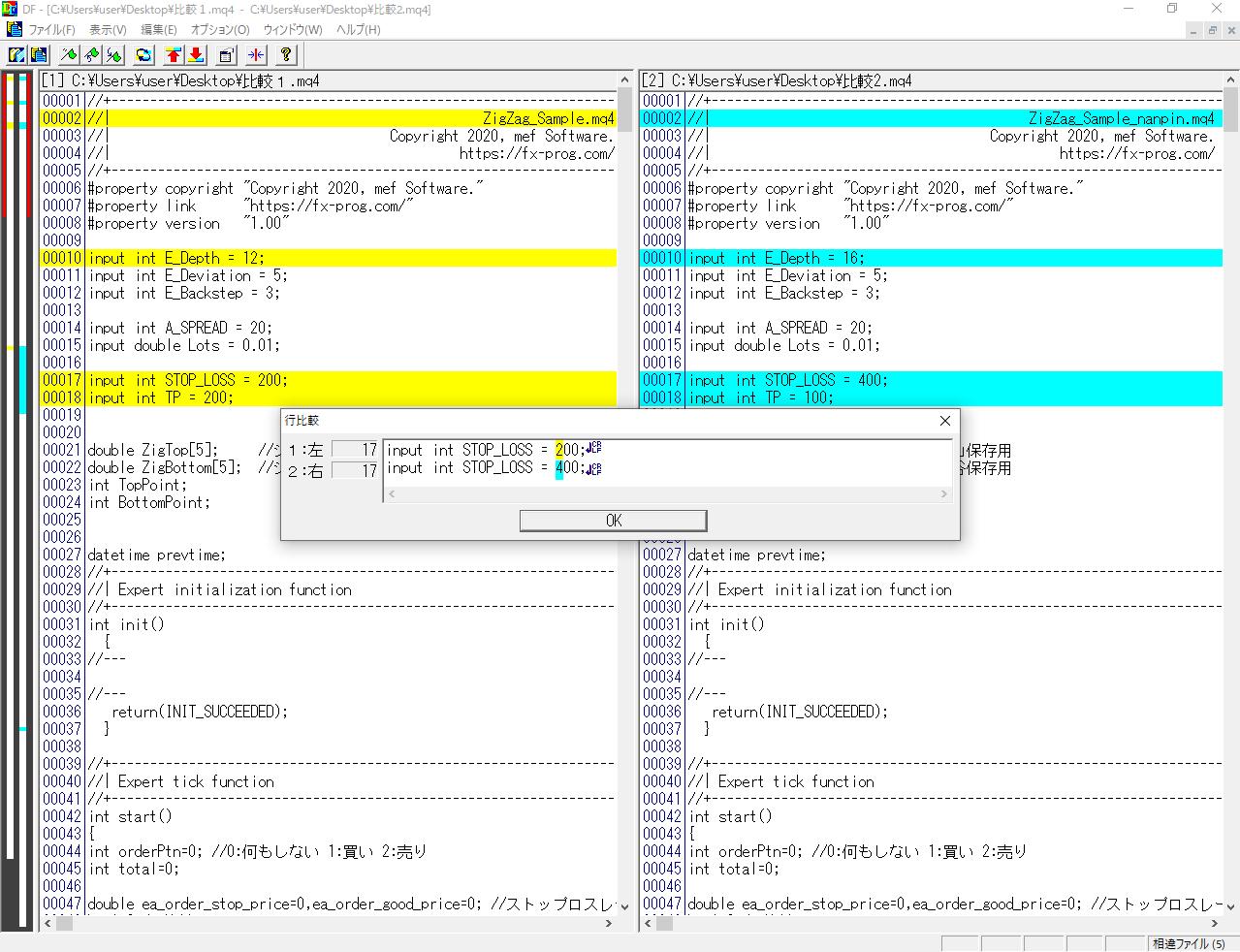
Task: Open the options settings toolbar icon
Action: (x=227, y=55)
